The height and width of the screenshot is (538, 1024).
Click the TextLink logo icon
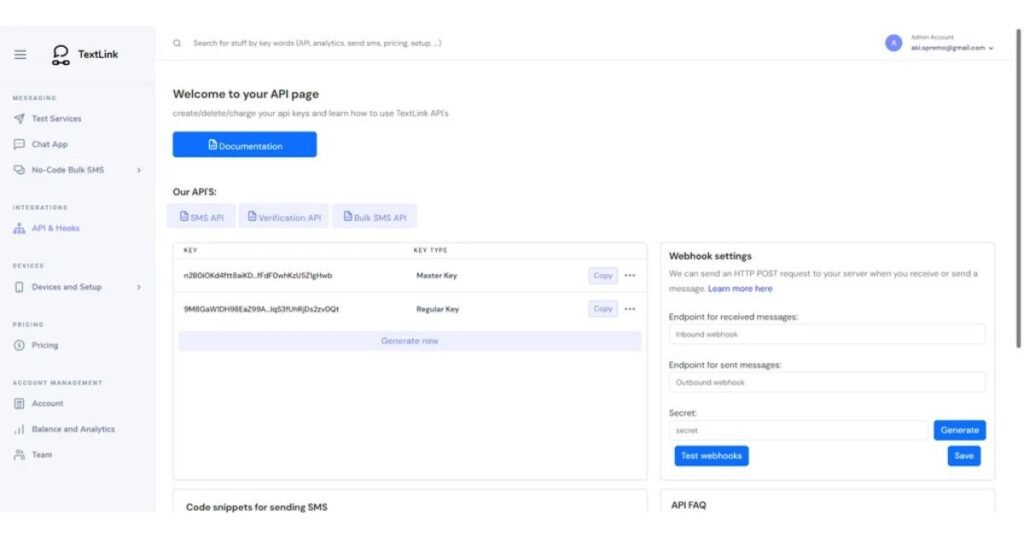(x=61, y=55)
